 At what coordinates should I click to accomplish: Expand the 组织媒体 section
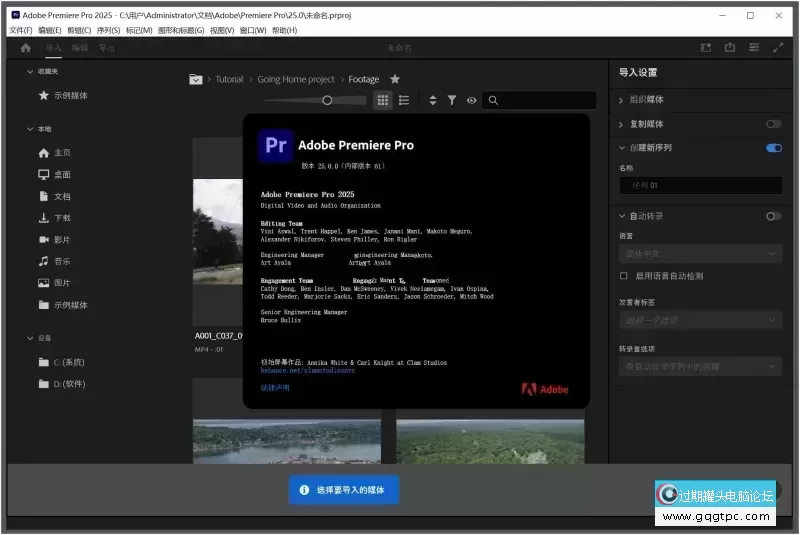(x=622, y=100)
